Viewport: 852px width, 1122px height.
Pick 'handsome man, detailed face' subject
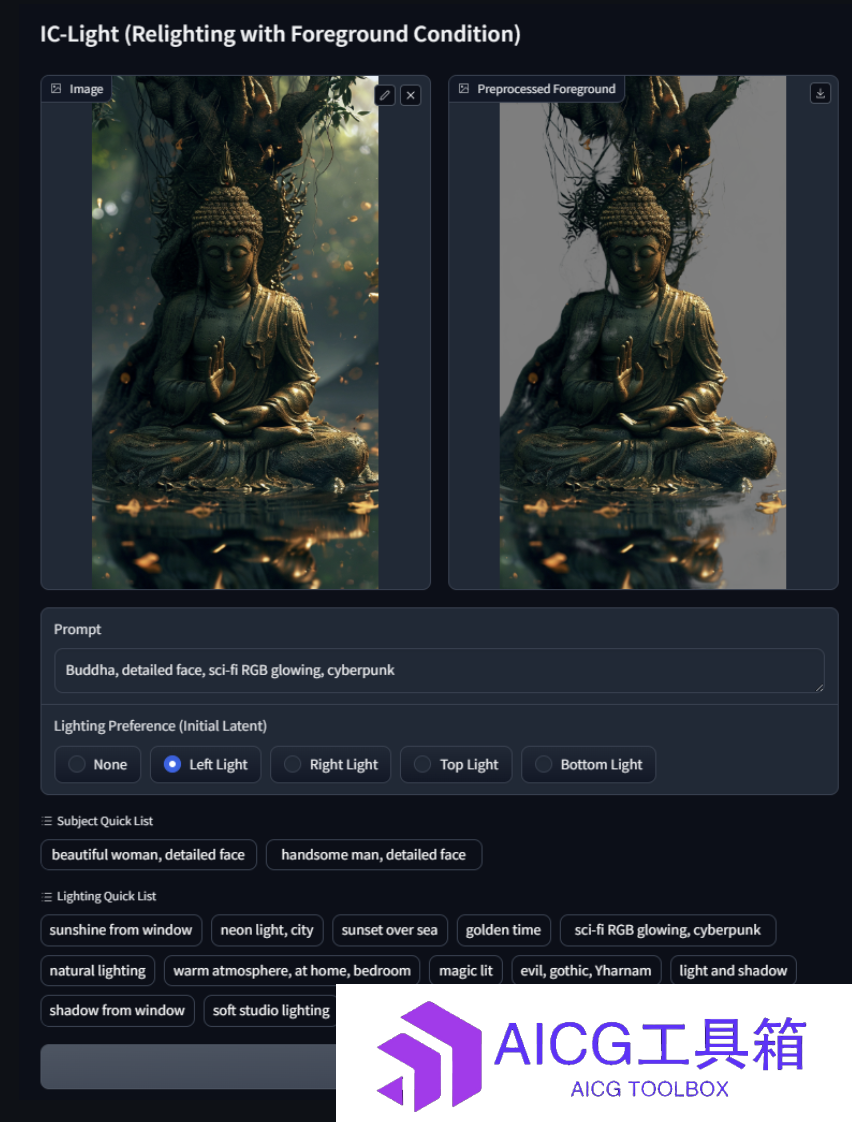click(x=373, y=854)
